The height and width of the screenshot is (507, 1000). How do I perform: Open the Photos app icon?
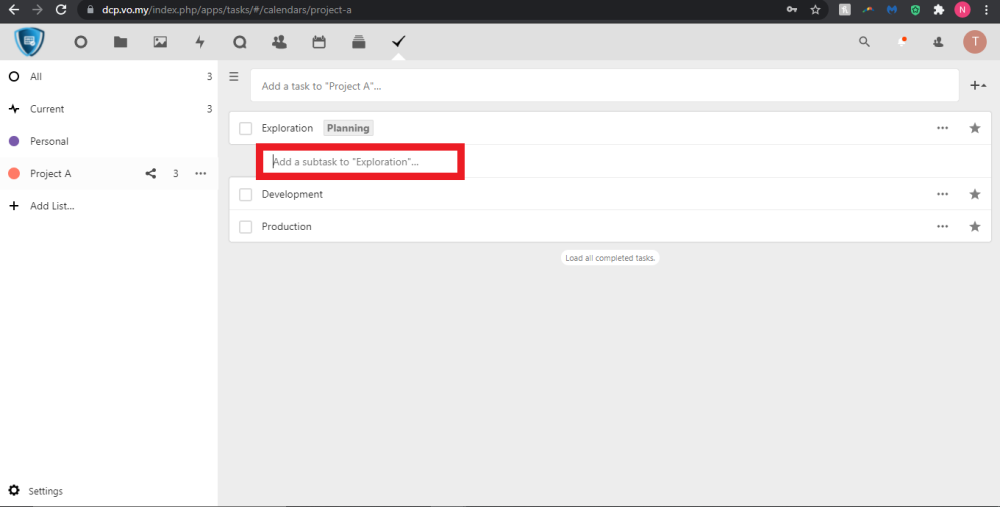pos(160,42)
